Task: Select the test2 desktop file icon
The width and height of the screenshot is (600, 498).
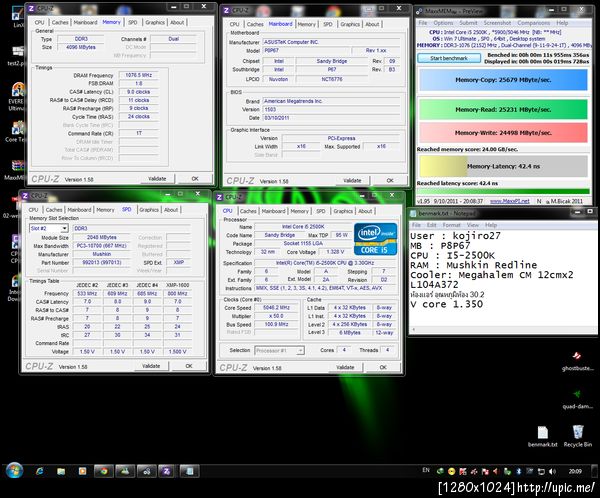Action: pyautogui.click(x=17, y=56)
